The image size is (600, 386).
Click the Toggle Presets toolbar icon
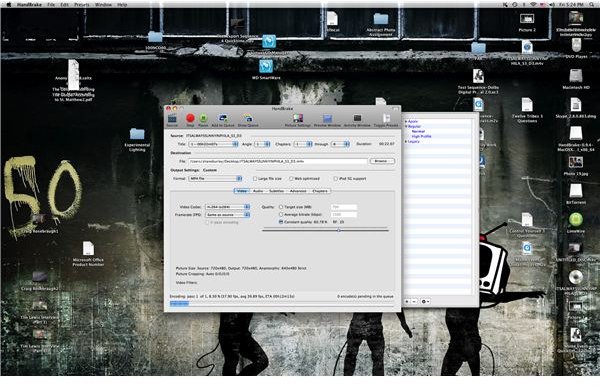coord(386,119)
